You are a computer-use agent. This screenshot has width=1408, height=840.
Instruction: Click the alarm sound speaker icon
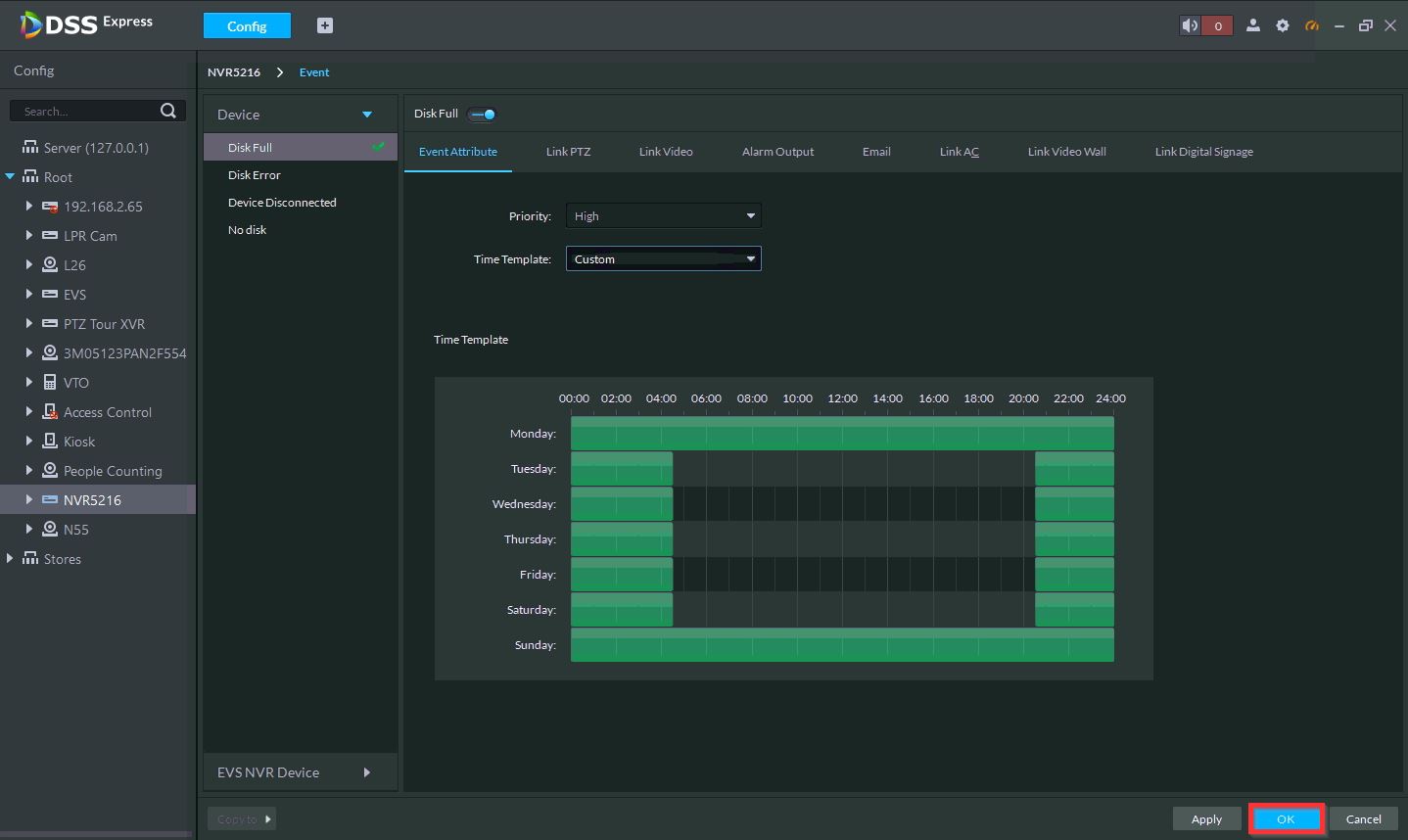coord(1190,25)
